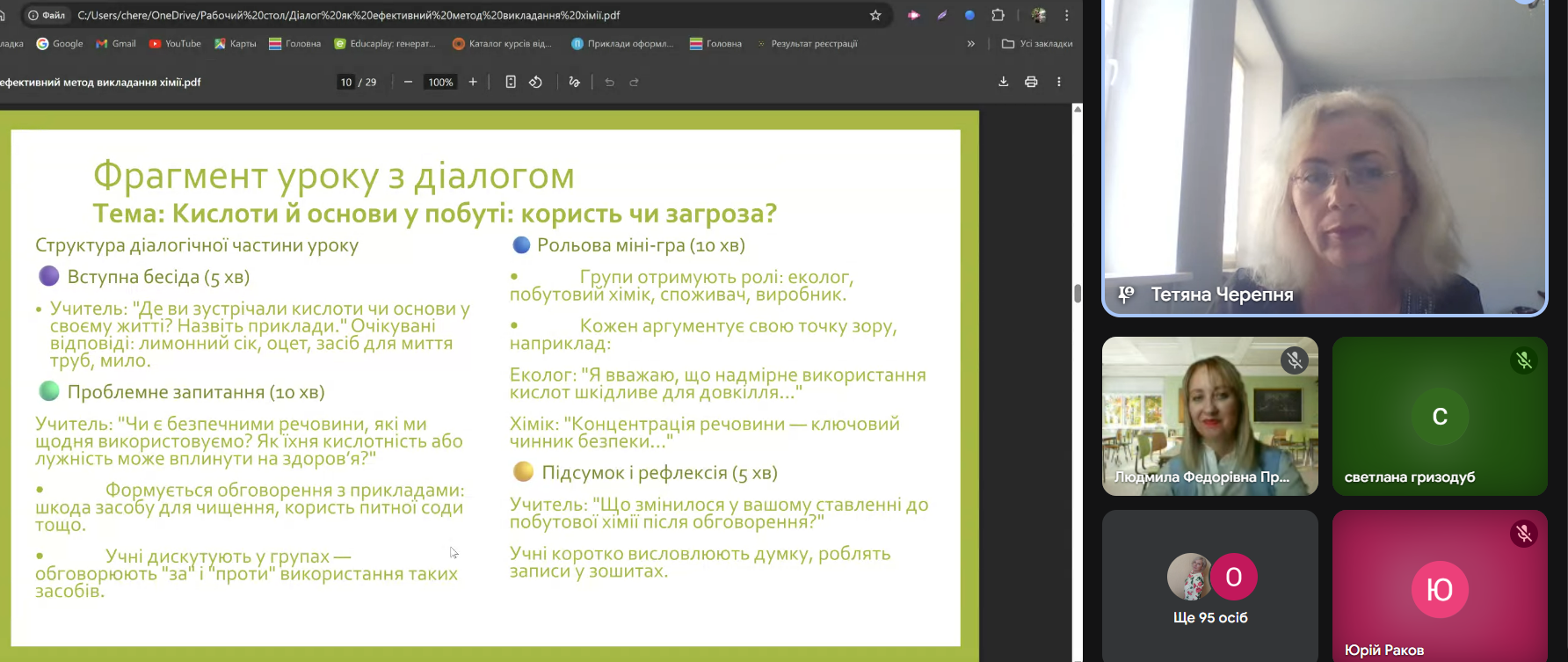This screenshot has width=1568, height=662.
Task: Click the text Структура діалогічної частини уроку
Action: pos(197,245)
